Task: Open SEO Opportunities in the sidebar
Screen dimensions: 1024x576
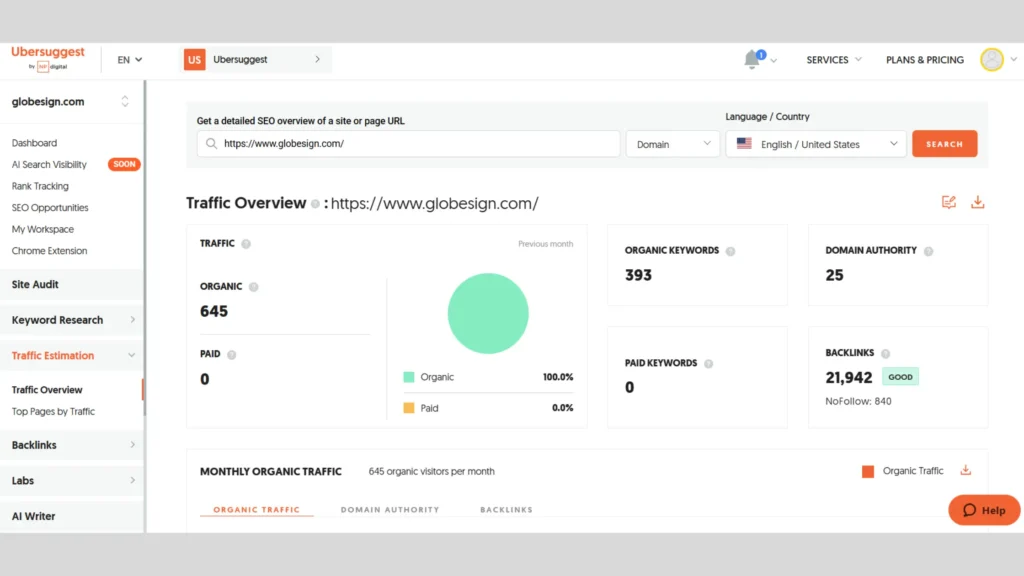Action: [50, 208]
